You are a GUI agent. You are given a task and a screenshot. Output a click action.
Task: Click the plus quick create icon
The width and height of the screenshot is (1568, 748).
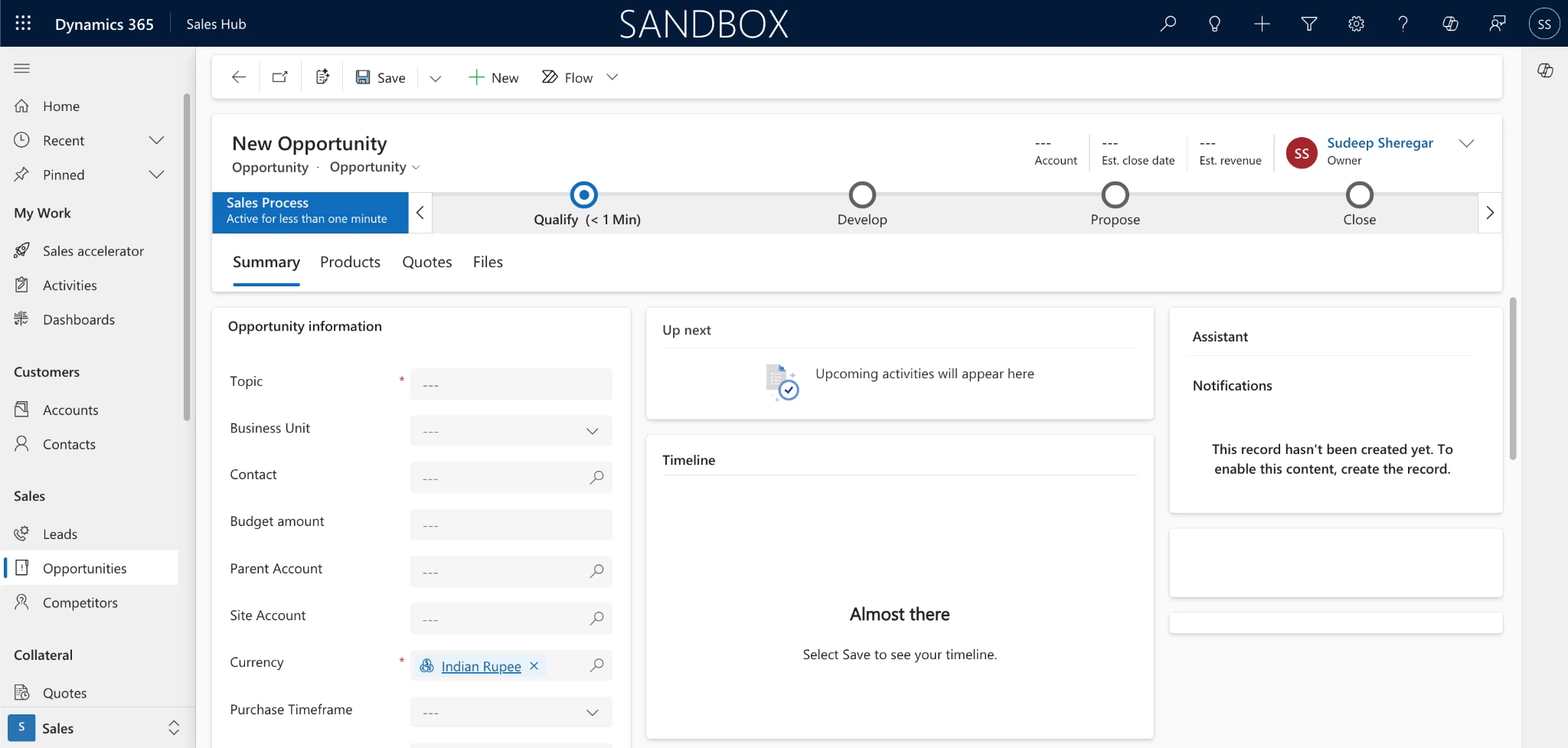[1262, 24]
